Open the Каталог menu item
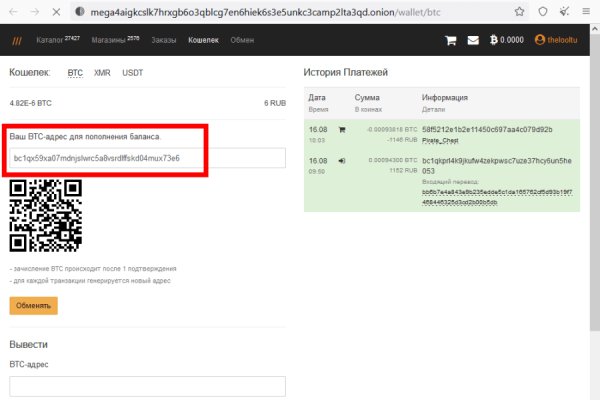 tap(55, 41)
